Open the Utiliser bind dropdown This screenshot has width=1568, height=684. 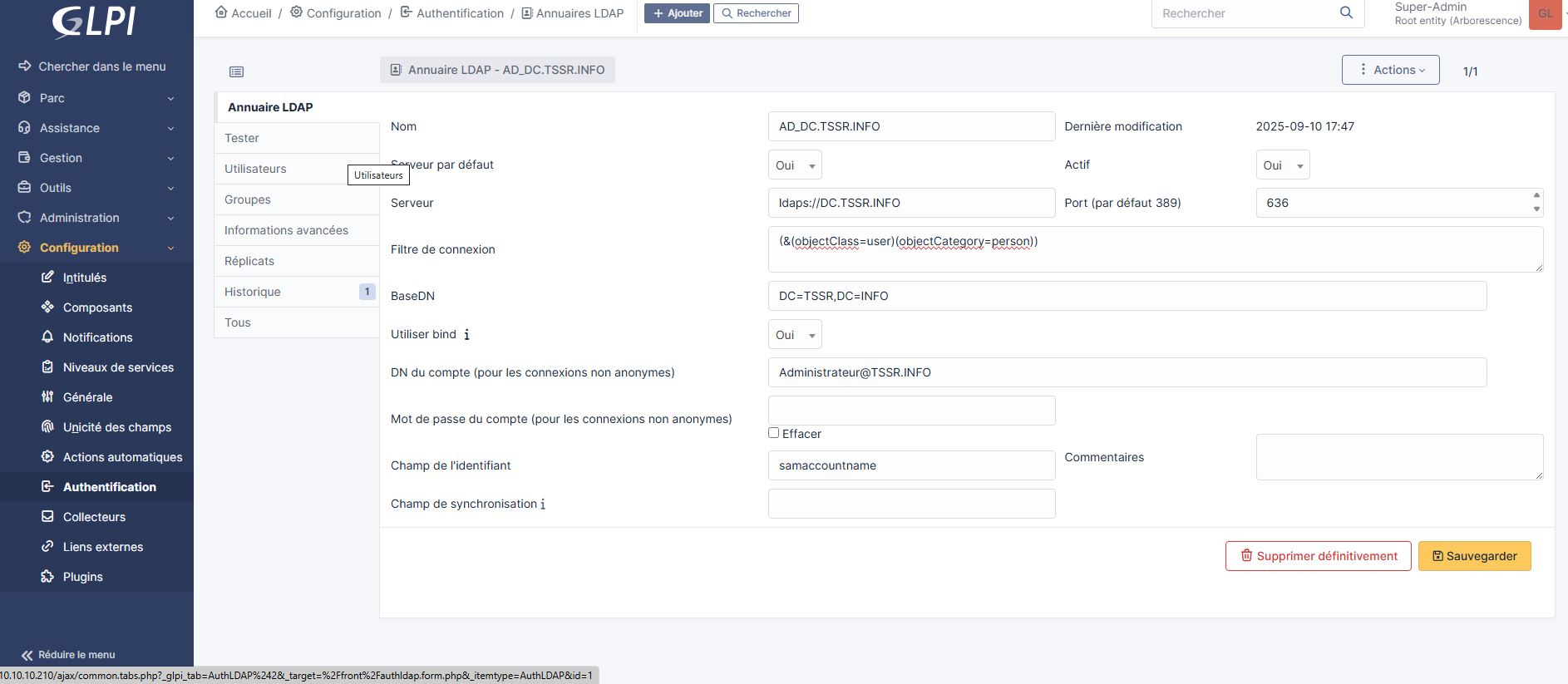[795, 335]
